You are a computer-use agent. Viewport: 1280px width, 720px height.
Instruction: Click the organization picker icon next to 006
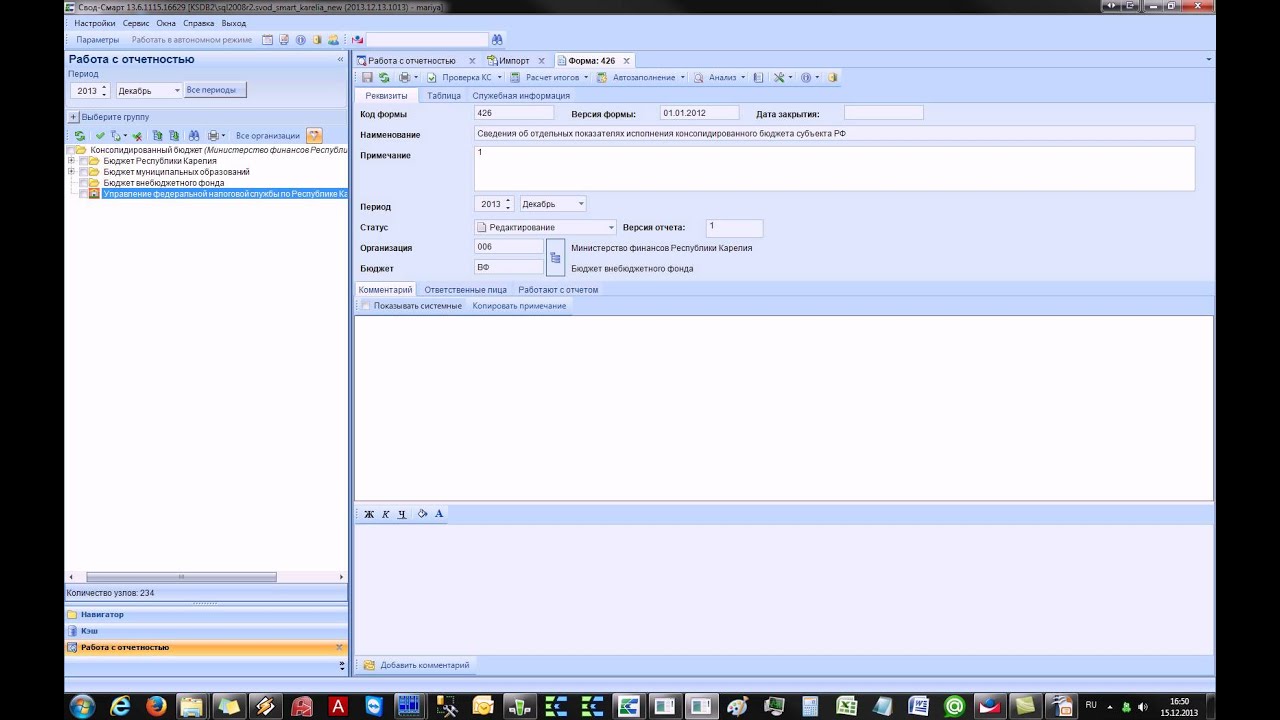coord(555,257)
